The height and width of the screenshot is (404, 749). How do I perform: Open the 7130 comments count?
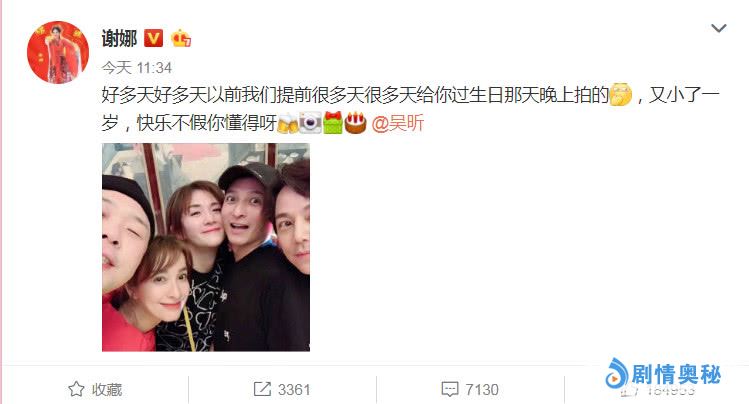[x=482, y=390]
